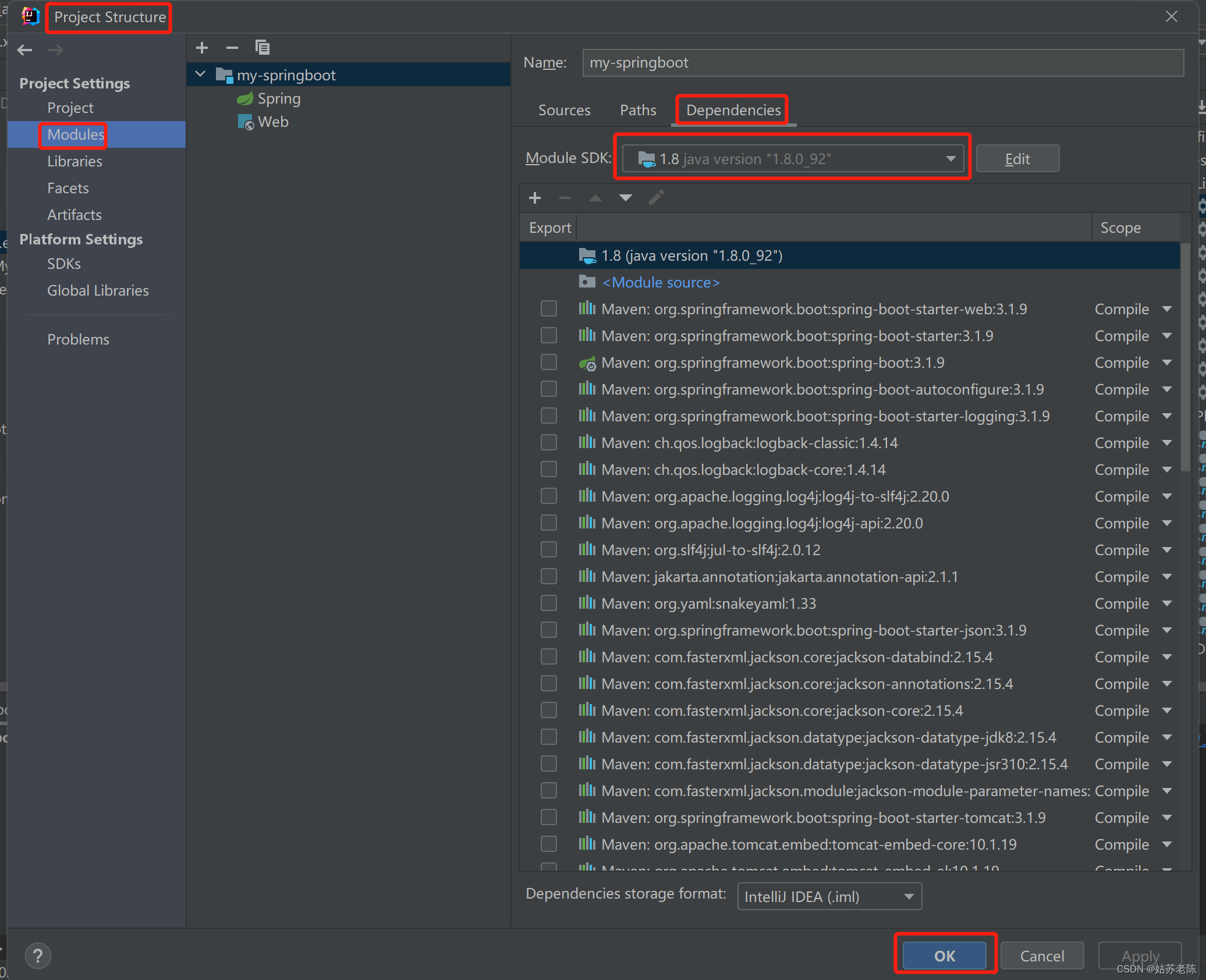
Task: Open scope dropdown for spring-boot-starter-json:3.1.9
Action: 1167,630
